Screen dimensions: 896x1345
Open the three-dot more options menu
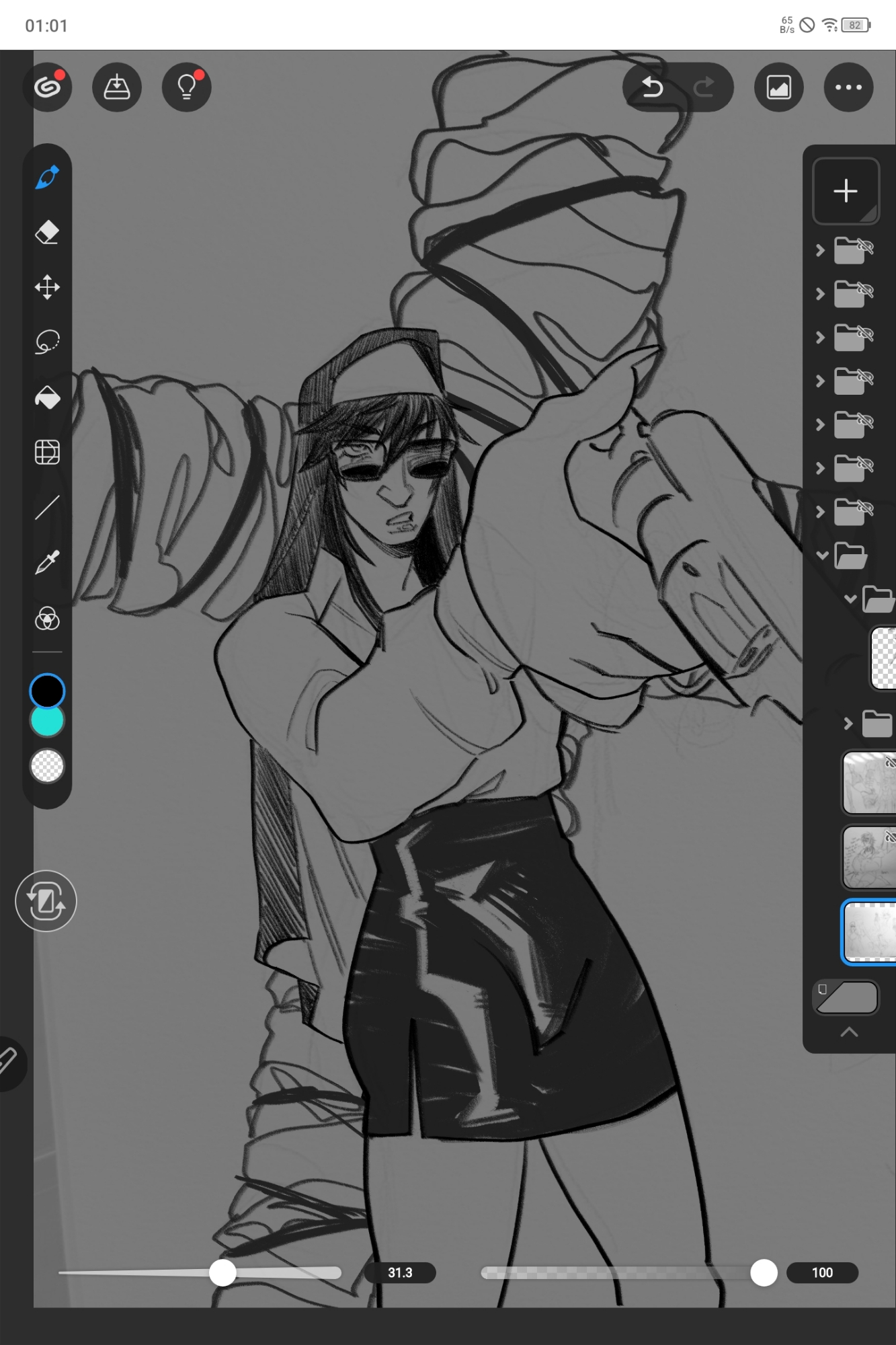click(848, 87)
